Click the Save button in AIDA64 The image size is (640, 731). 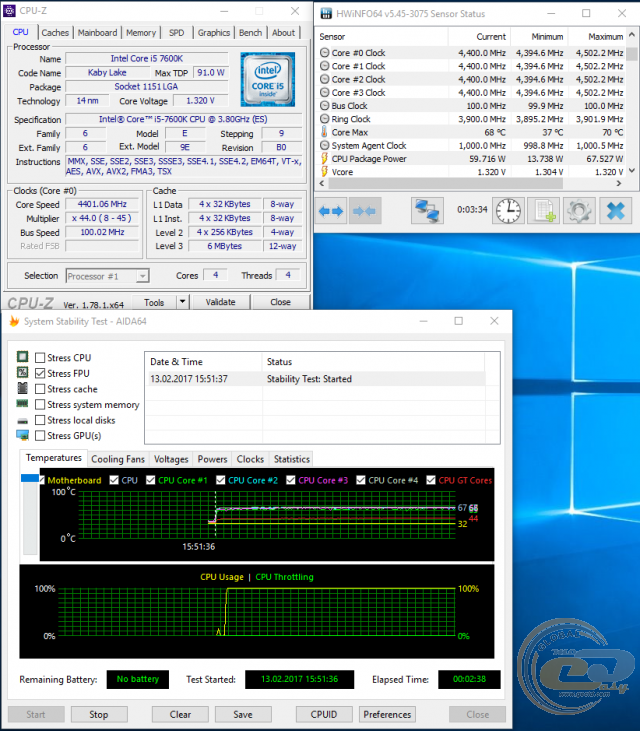point(243,714)
